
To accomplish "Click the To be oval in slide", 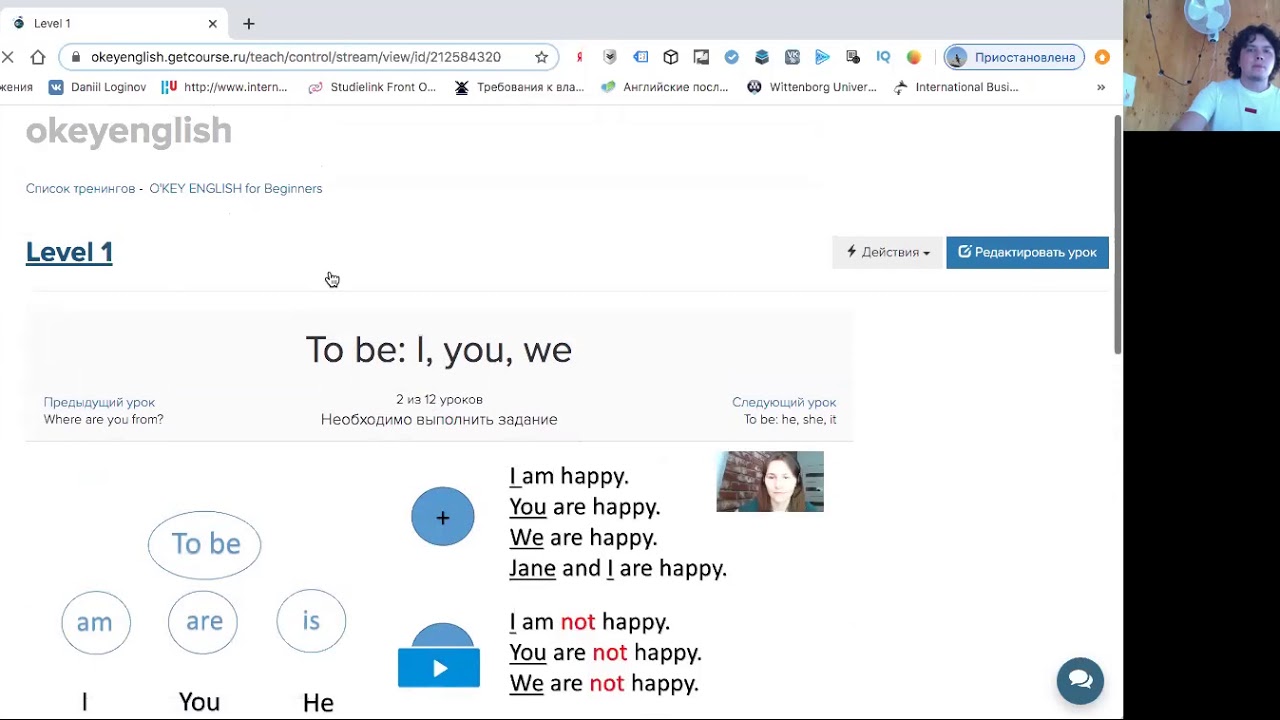I will (x=205, y=544).
